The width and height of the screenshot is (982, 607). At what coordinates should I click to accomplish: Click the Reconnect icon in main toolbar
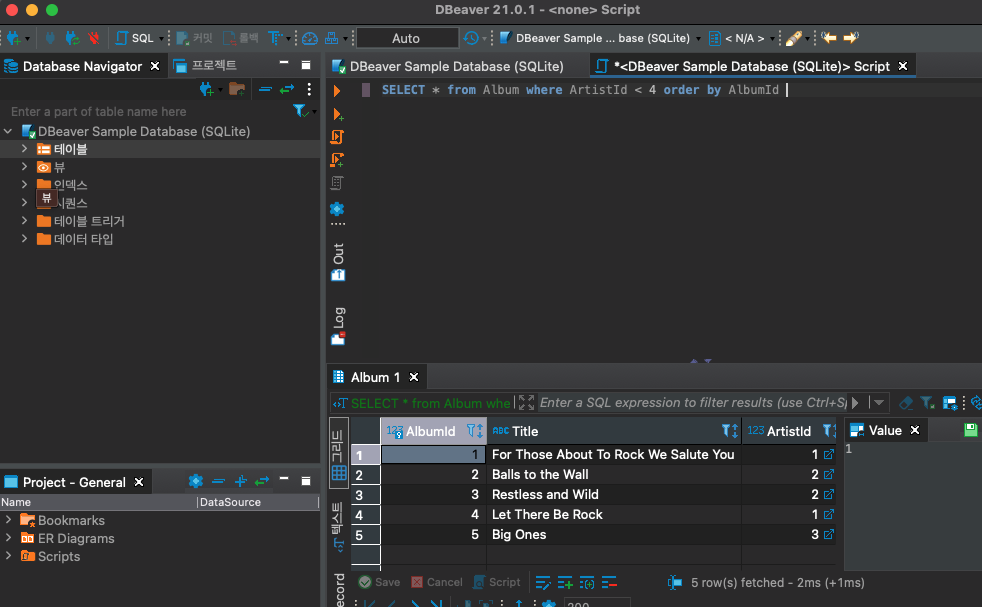click(72, 38)
